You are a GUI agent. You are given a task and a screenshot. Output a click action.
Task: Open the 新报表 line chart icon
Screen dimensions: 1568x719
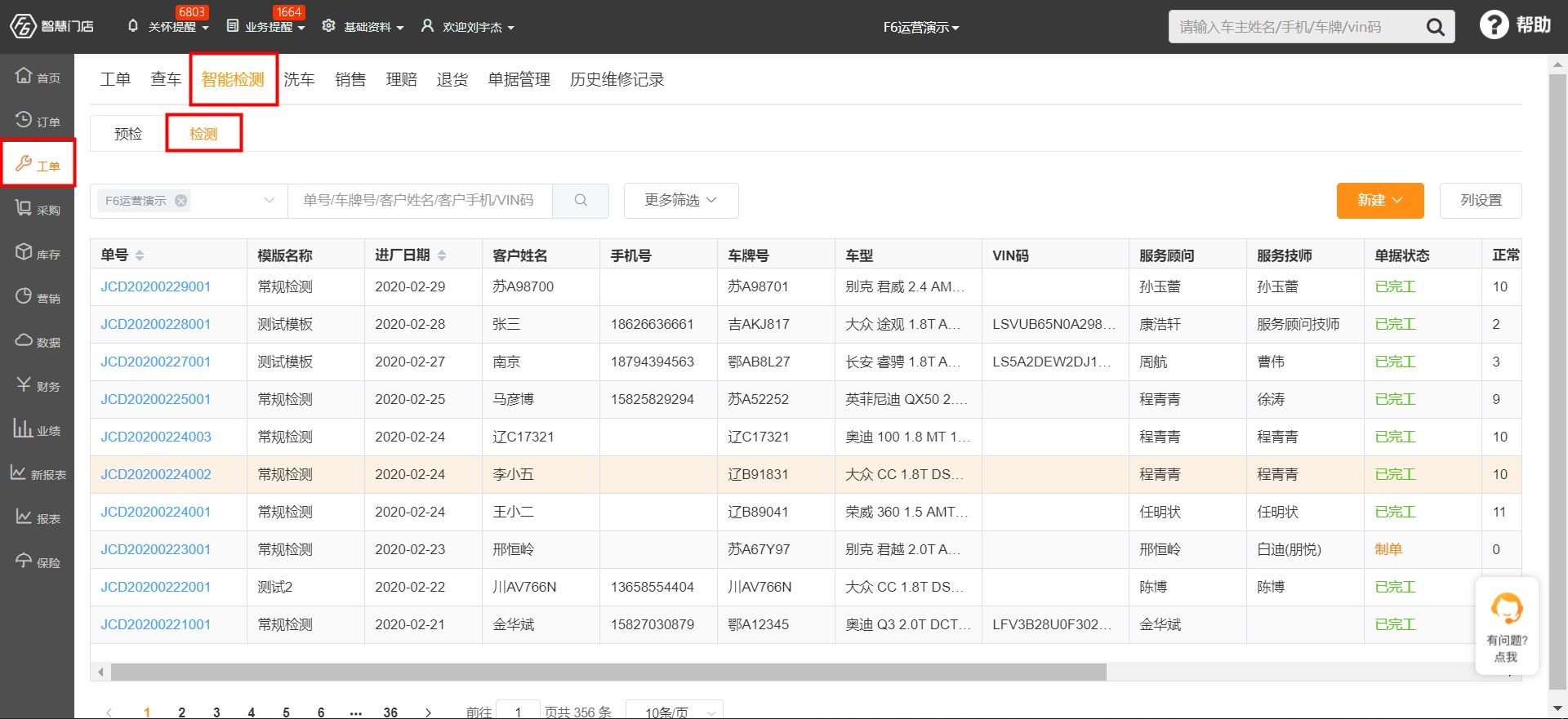[x=18, y=473]
